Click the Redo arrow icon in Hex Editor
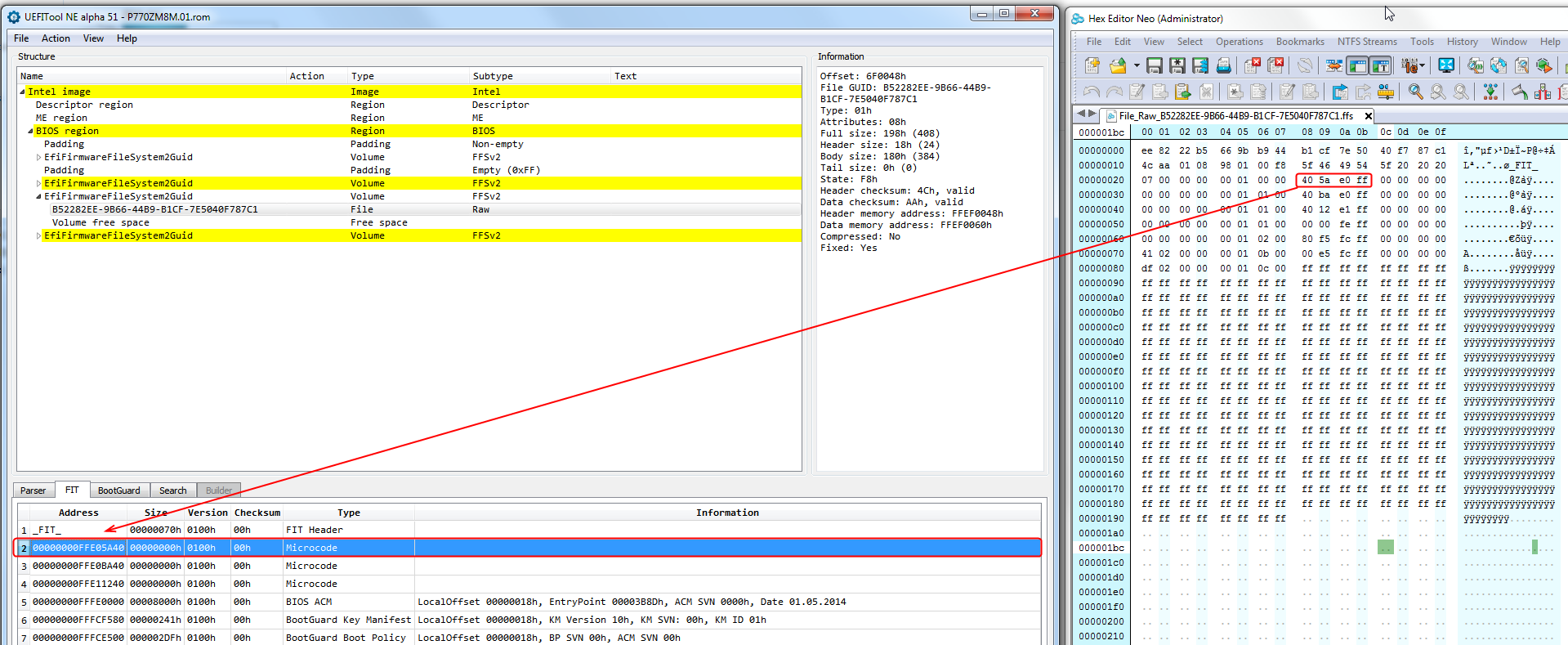This screenshot has width=1568, height=645. point(1115,92)
